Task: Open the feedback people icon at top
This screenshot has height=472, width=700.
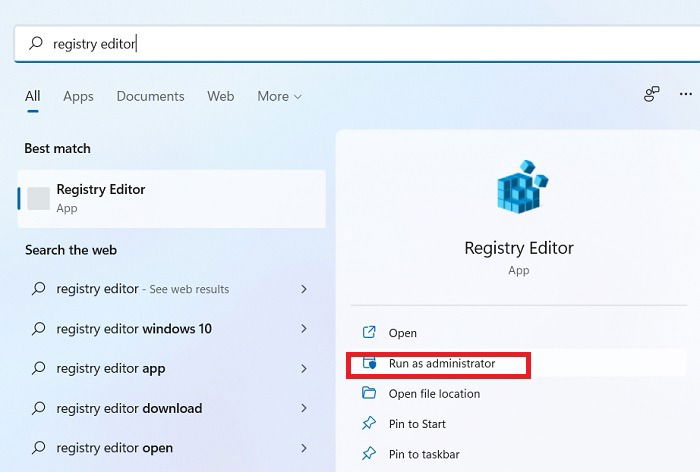Action: click(x=652, y=94)
